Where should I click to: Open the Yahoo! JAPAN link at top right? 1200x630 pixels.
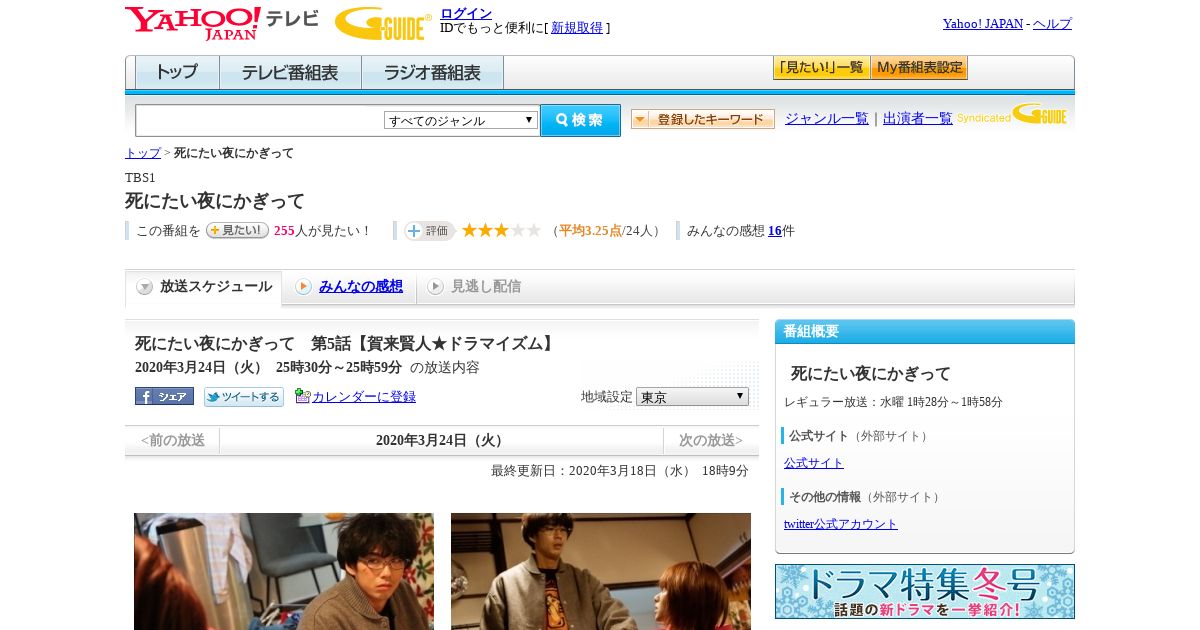pos(983,24)
